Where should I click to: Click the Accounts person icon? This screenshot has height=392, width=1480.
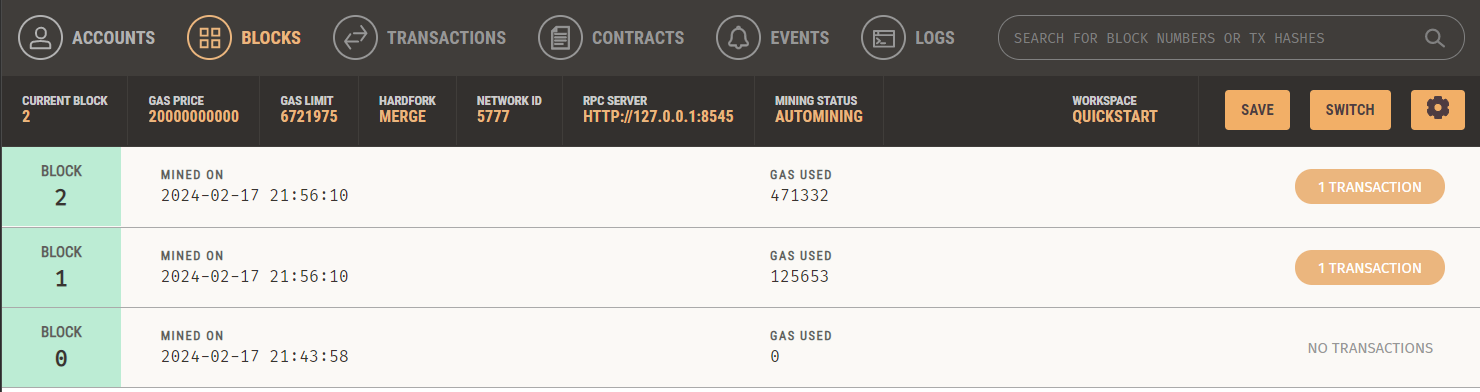click(40, 38)
